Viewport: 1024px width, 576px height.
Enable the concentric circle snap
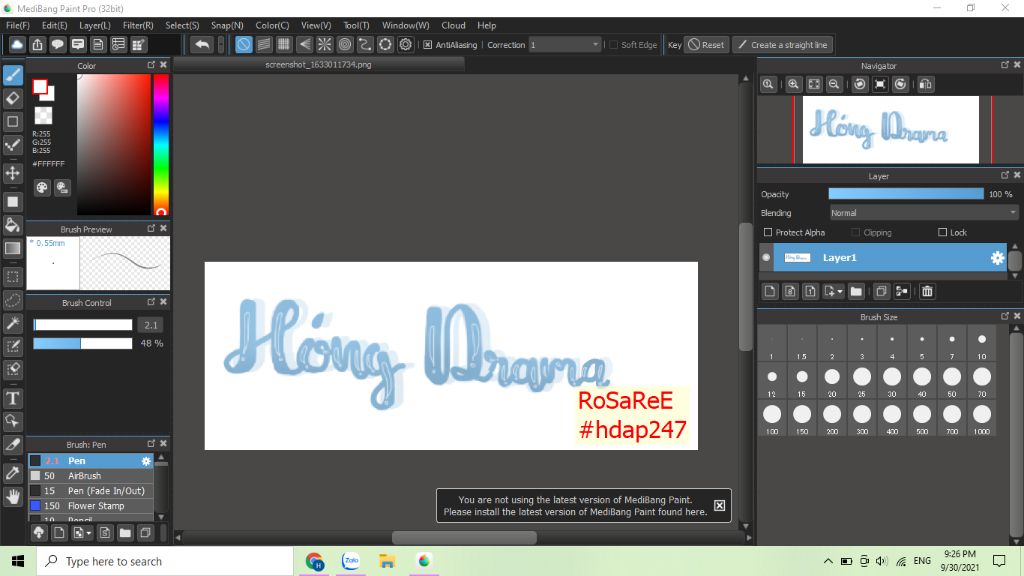coord(345,44)
